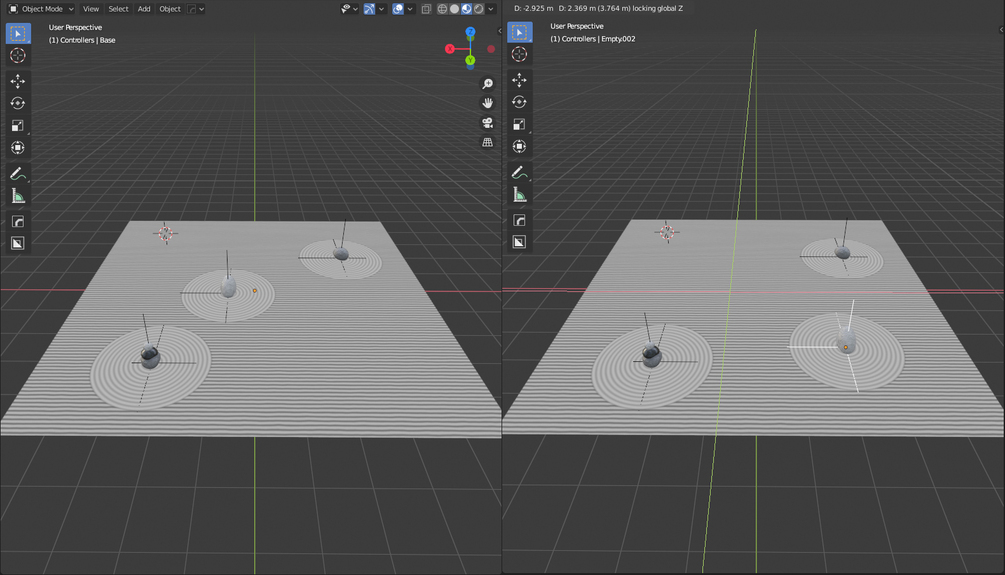Select the Annotate tool in left viewport

tap(18, 174)
